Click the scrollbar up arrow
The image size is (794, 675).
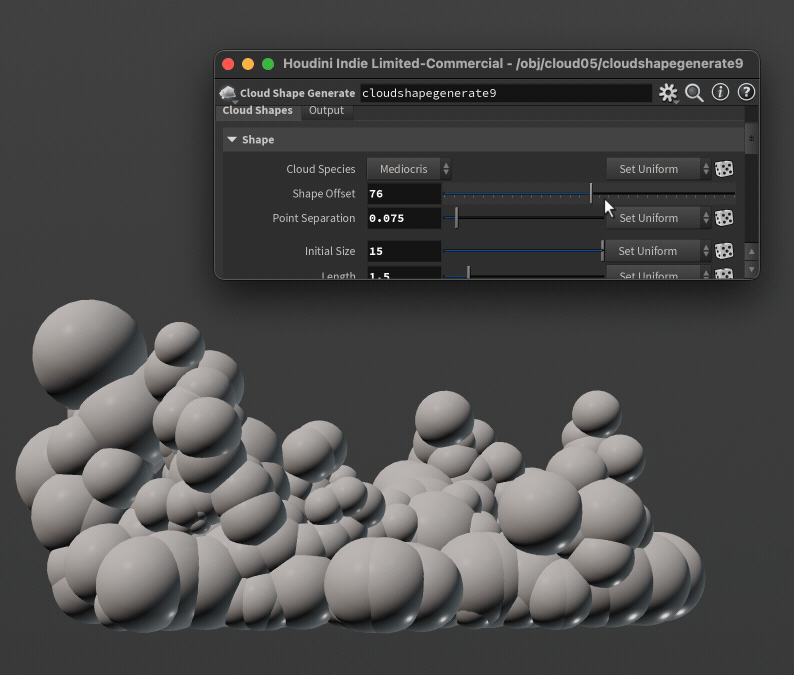751,252
